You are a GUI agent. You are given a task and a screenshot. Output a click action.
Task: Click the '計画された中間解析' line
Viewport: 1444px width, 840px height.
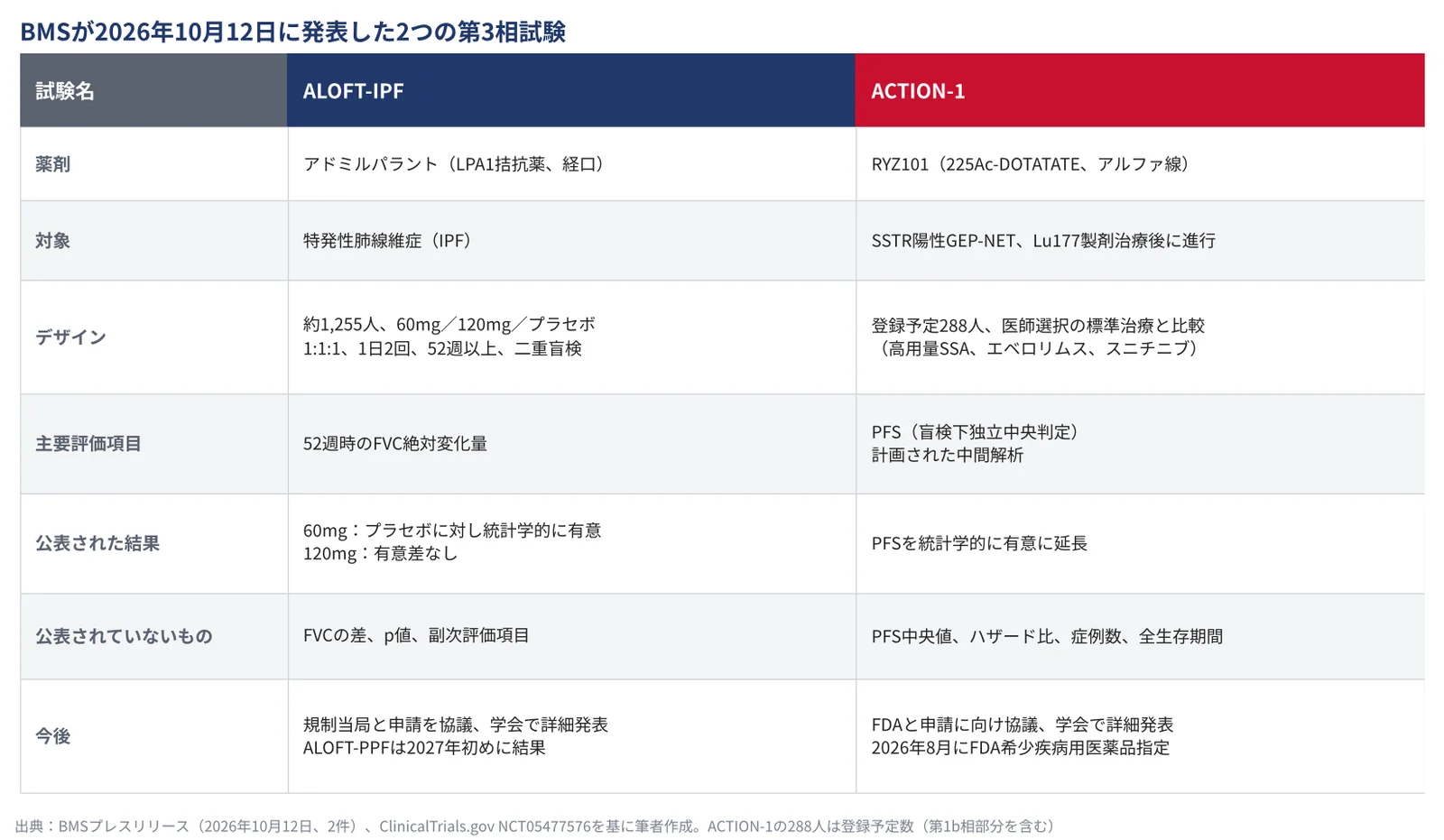pyautogui.click(x=948, y=455)
